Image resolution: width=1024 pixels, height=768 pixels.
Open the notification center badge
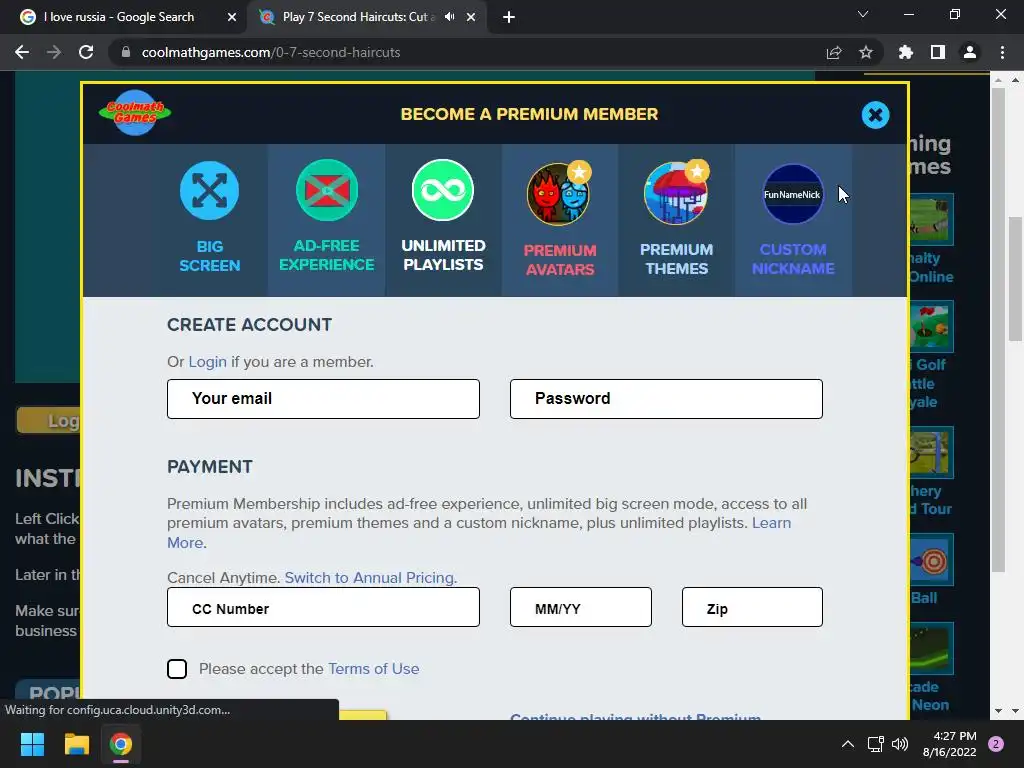point(996,744)
